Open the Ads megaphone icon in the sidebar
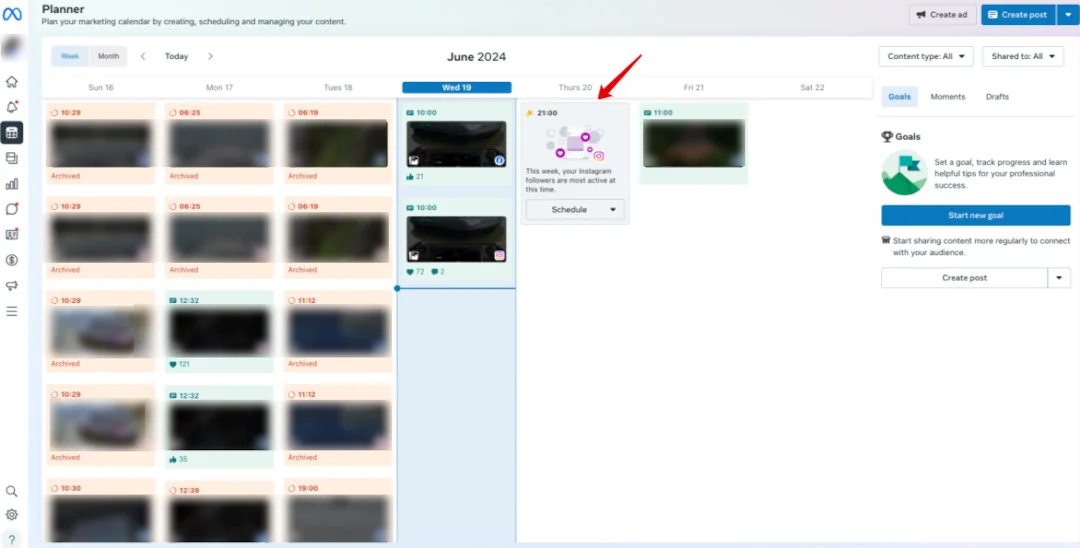 pos(12,286)
